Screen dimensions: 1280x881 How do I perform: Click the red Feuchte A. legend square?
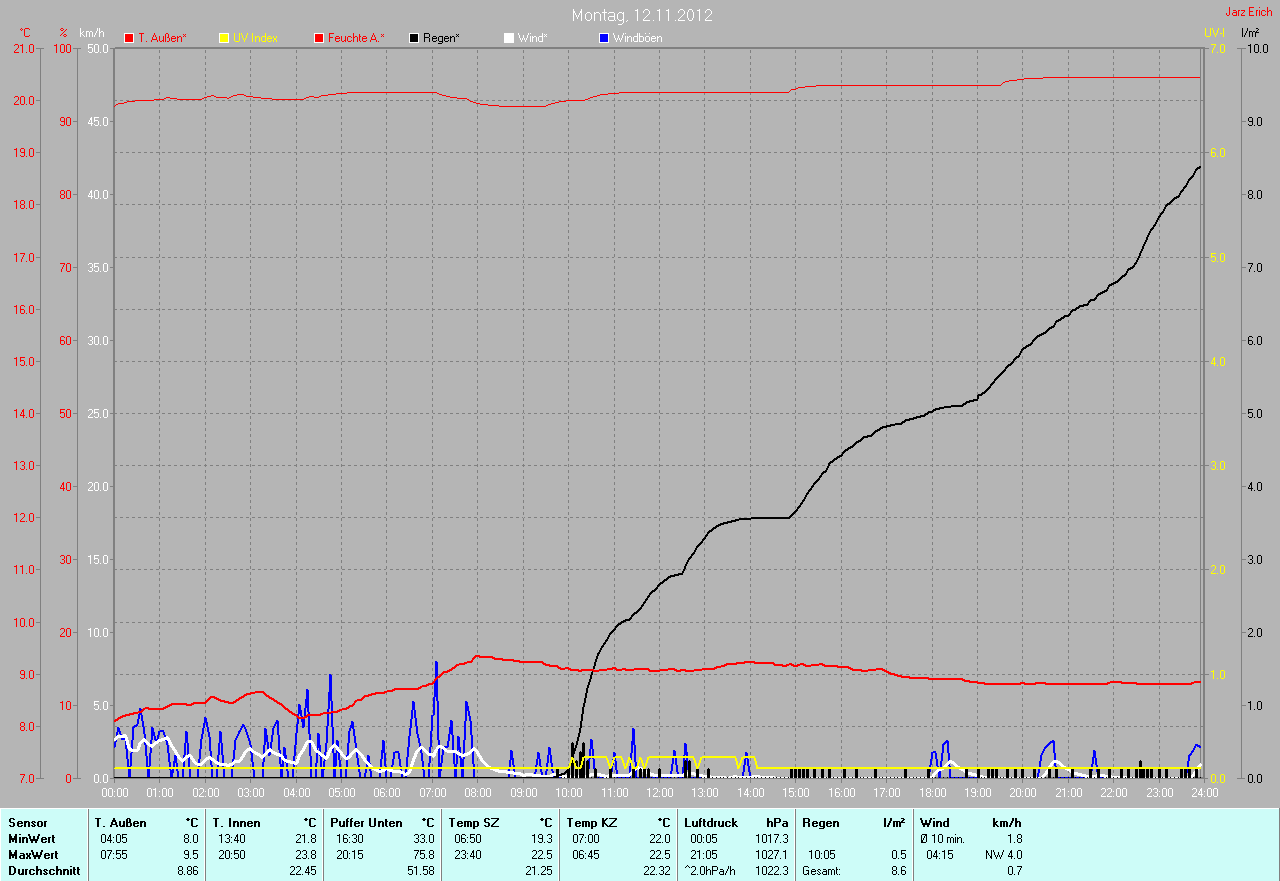coord(319,38)
